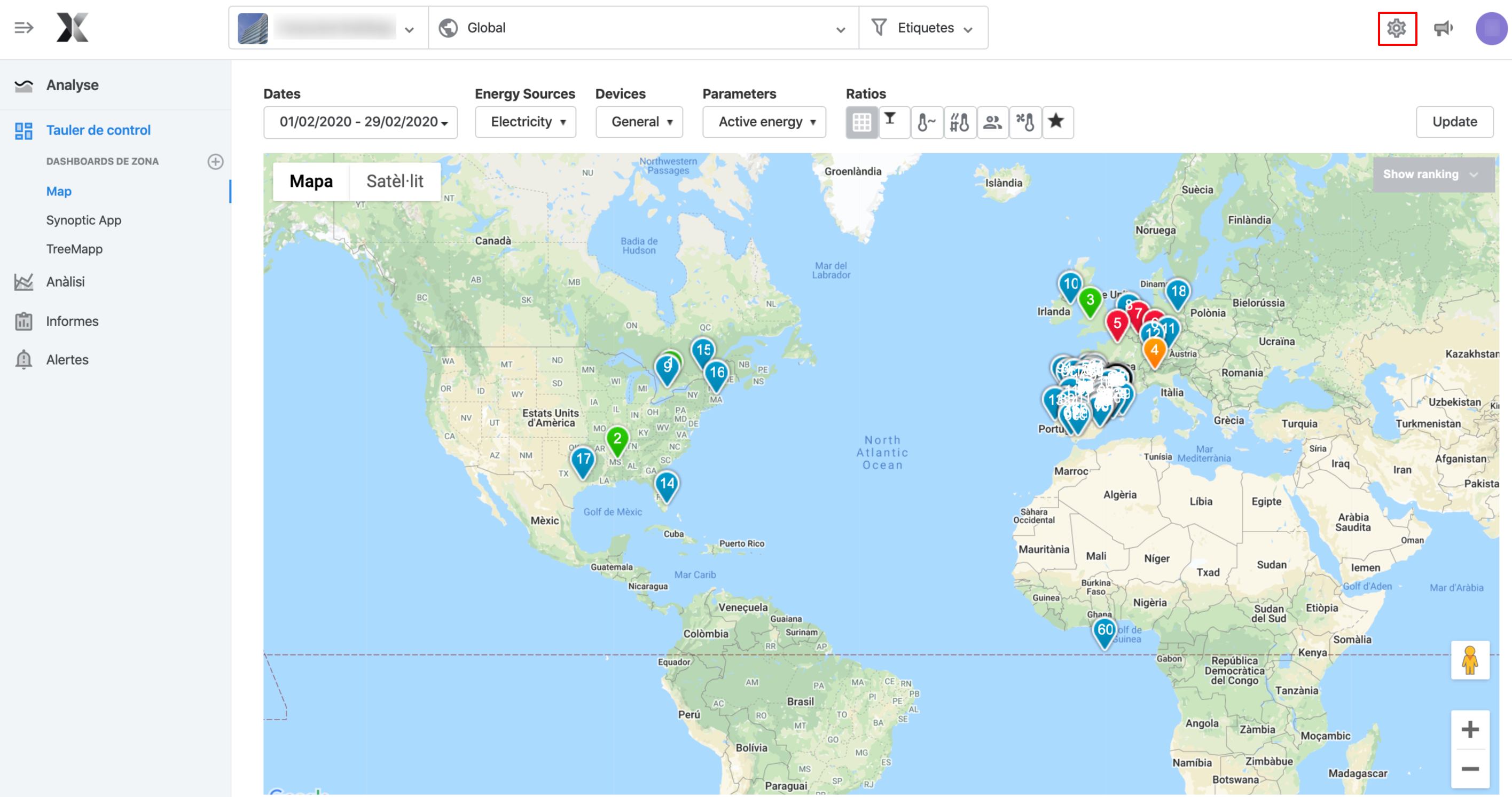Select the people occupancy ratio
The height and width of the screenshot is (797, 1512).
(992, 122)
